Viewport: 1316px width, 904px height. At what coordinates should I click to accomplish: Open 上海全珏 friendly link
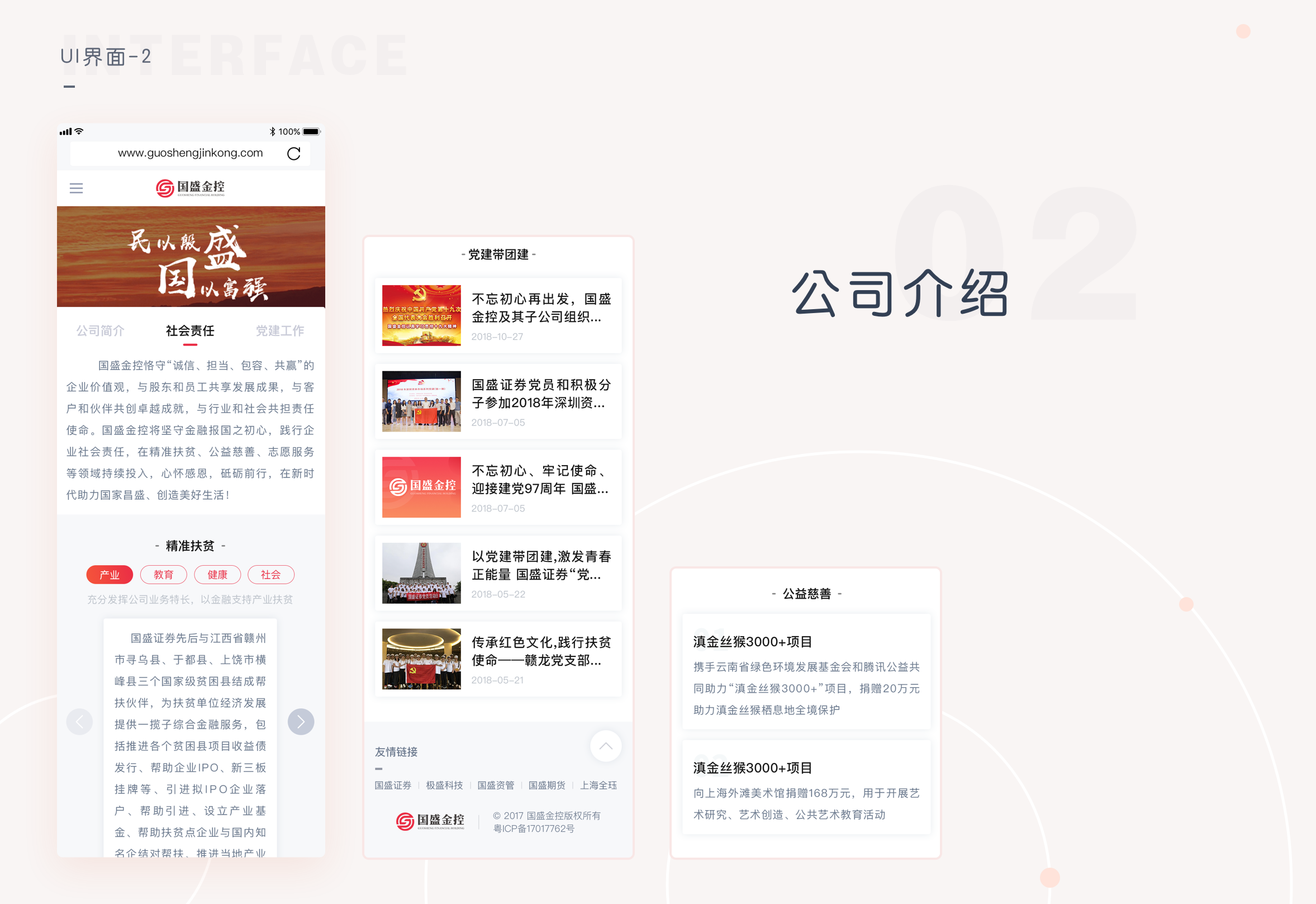coord(598,785)
